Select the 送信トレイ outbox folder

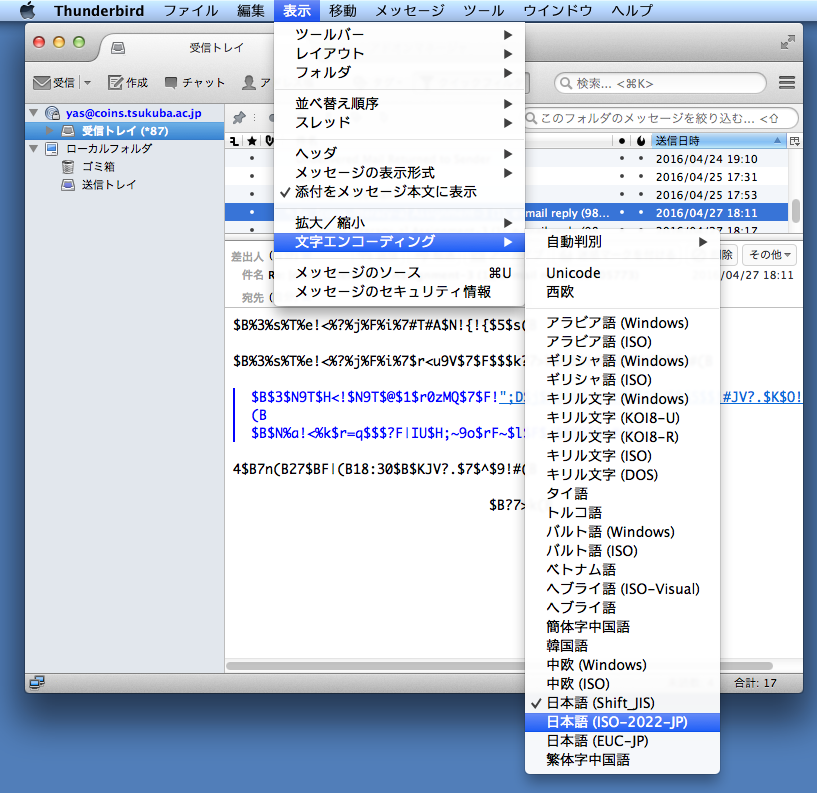[98, 184]
